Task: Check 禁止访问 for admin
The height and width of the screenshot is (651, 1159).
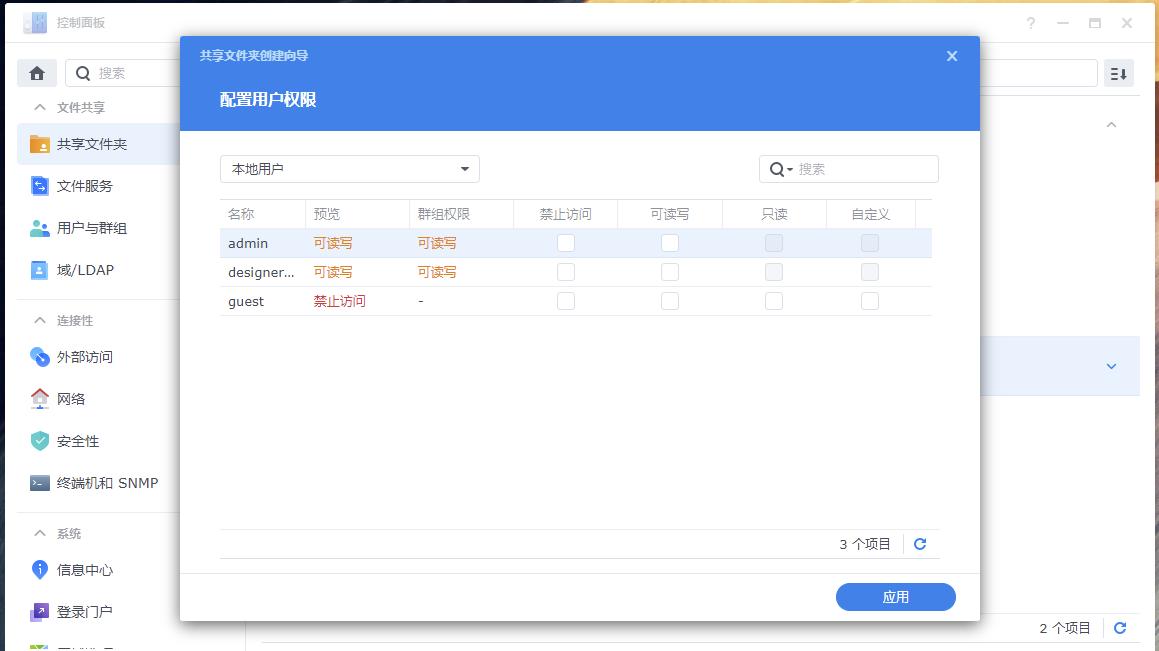Action: [566, 242]
